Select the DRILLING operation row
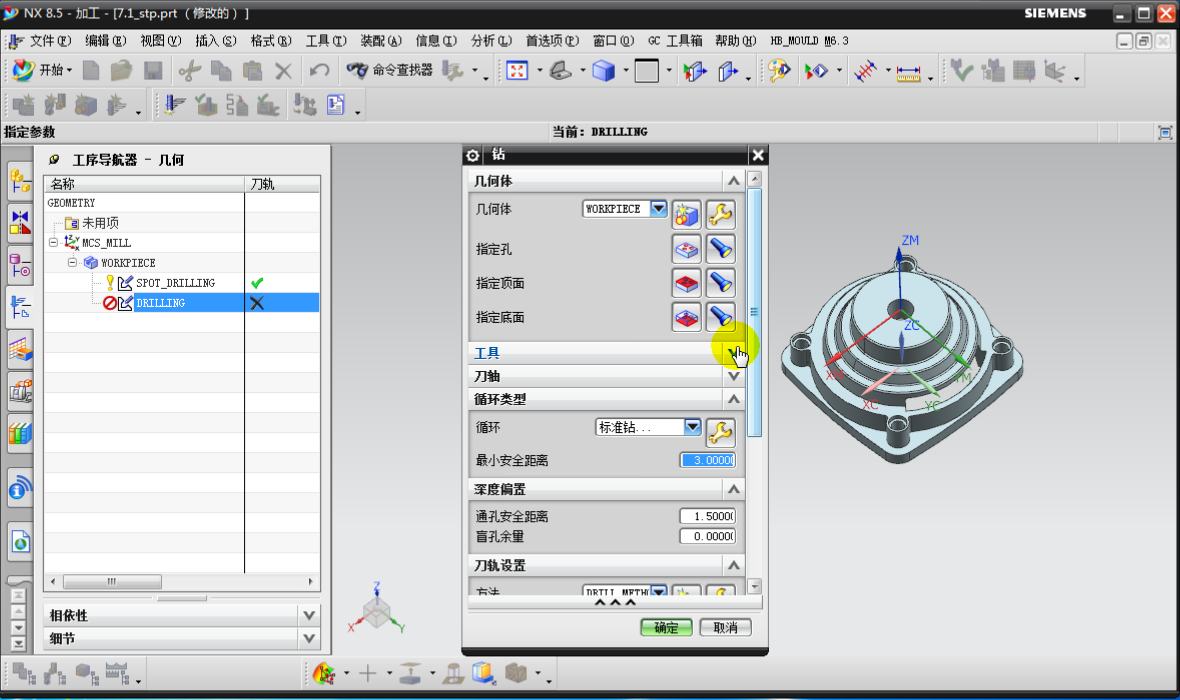This screenshot has height=700, width=1180. click(182, 303)
